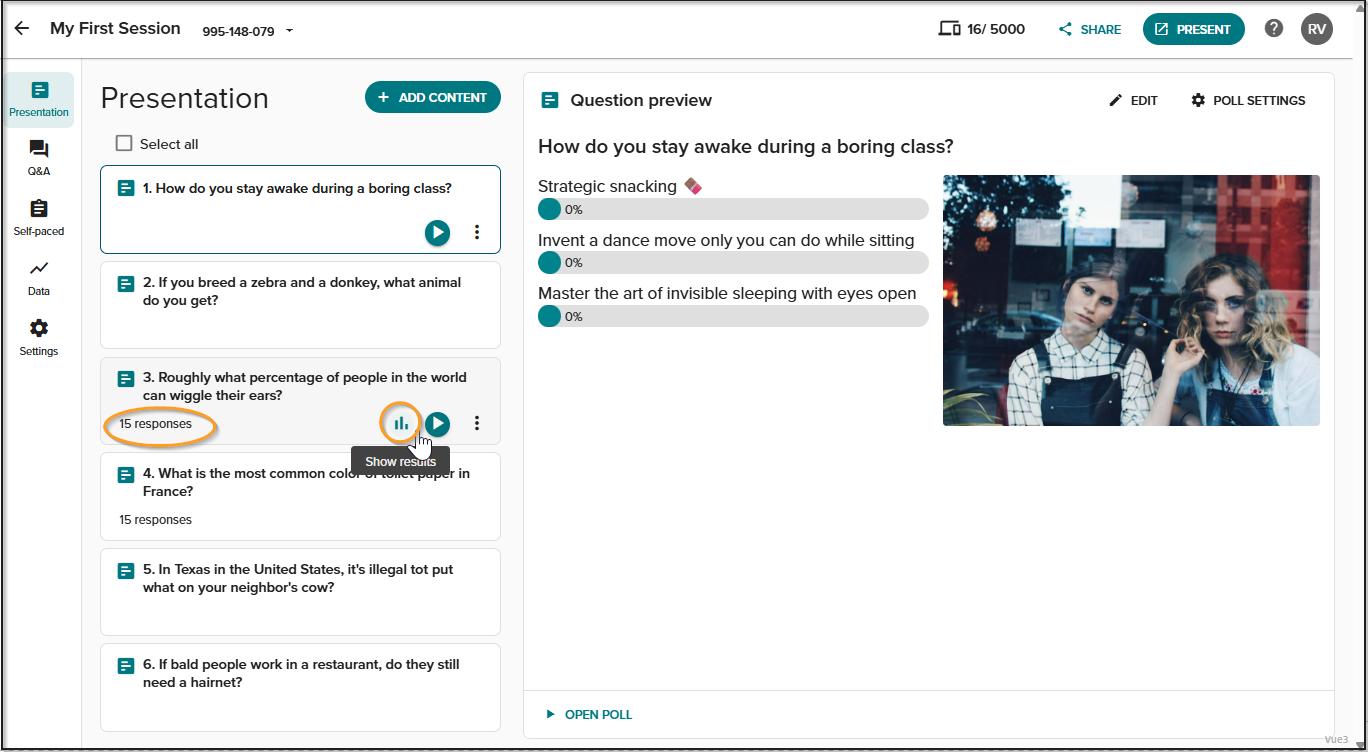
Task: Open the Q&A sidebar section
Action: coord(39,158)
